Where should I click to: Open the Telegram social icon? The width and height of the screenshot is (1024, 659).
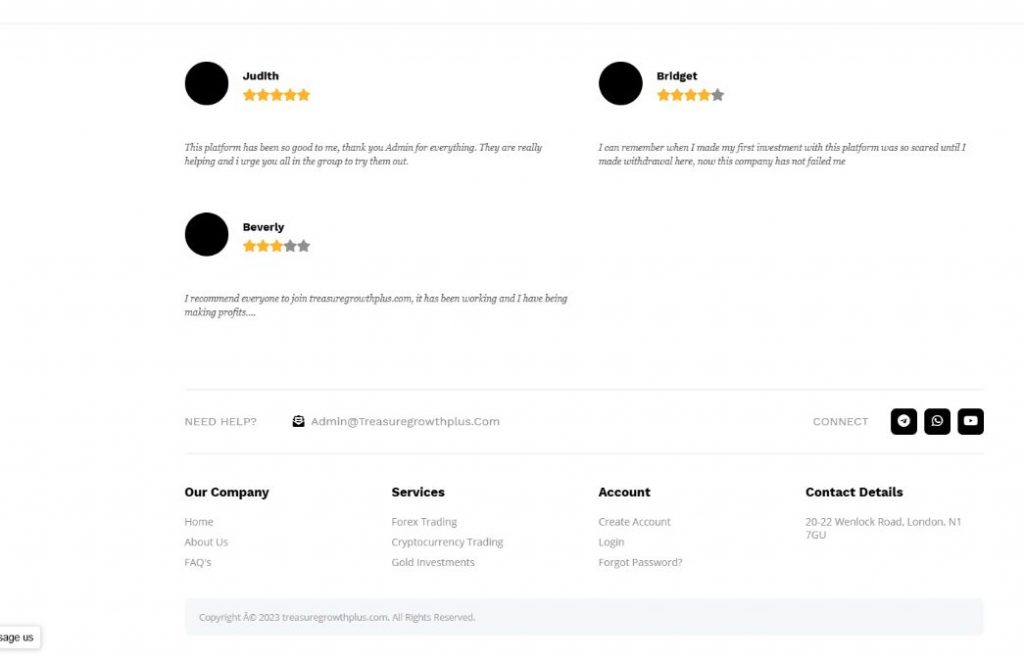point(903,421)
